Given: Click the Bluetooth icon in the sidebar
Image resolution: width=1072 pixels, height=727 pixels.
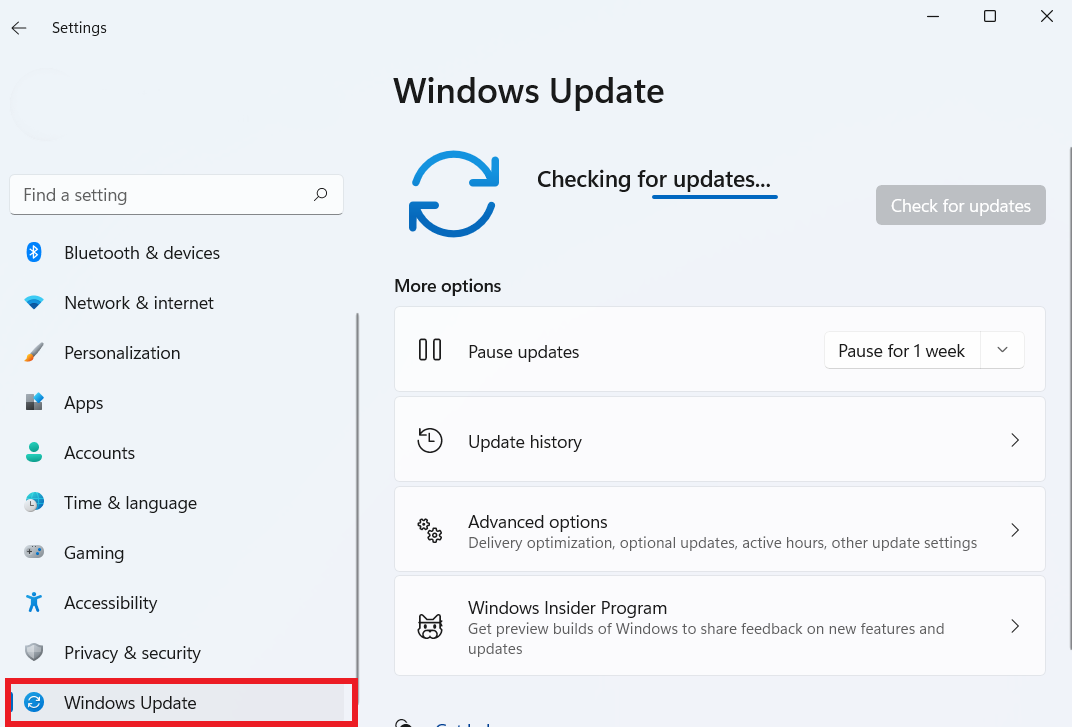Looking at the screenshot, I should coord(34,252).
